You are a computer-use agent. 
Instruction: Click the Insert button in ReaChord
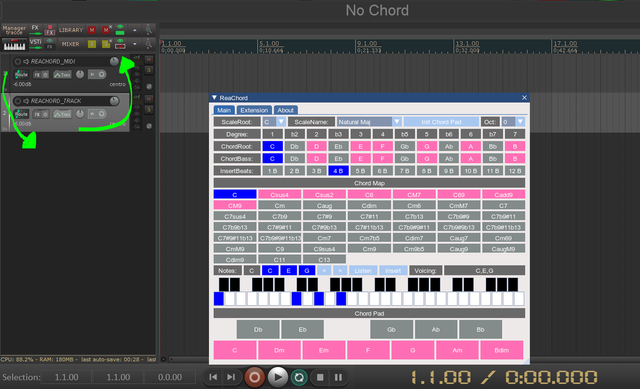[x=393, y=271]
